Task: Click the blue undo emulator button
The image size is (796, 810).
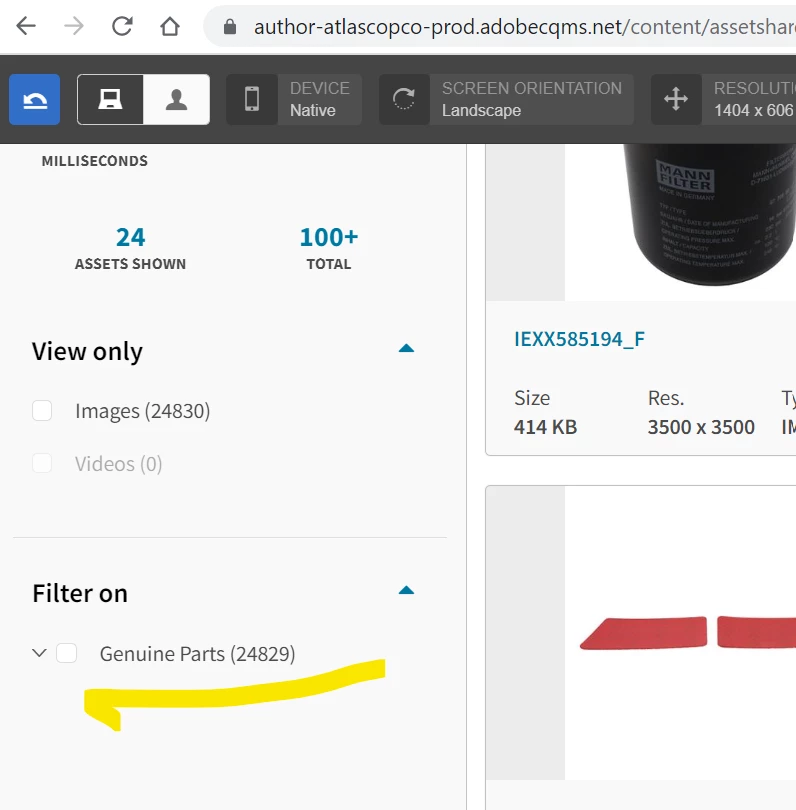Action: (35, 99)
